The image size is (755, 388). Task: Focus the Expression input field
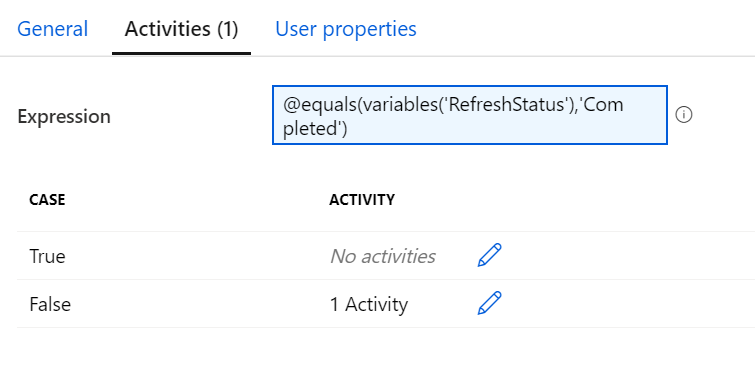pyautogui.click(x=470, y=115)
